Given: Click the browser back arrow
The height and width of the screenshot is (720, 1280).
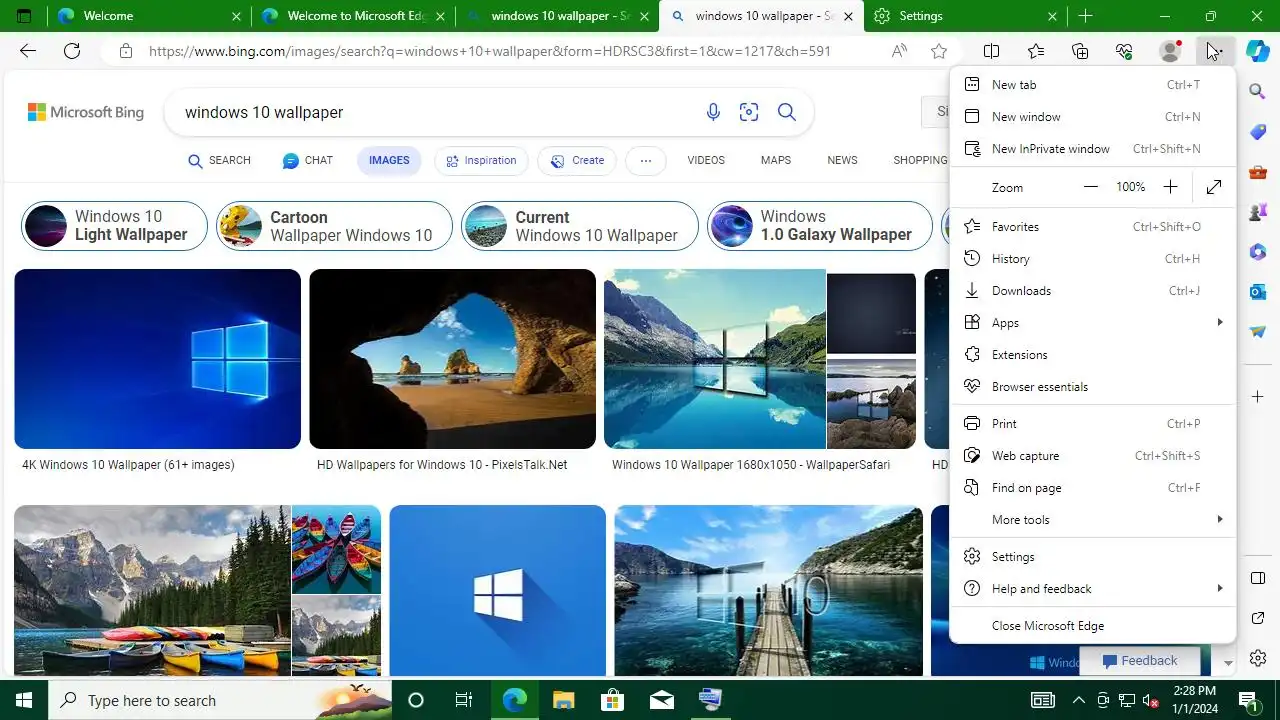Looking at the screenshot, I should (28, 51).
